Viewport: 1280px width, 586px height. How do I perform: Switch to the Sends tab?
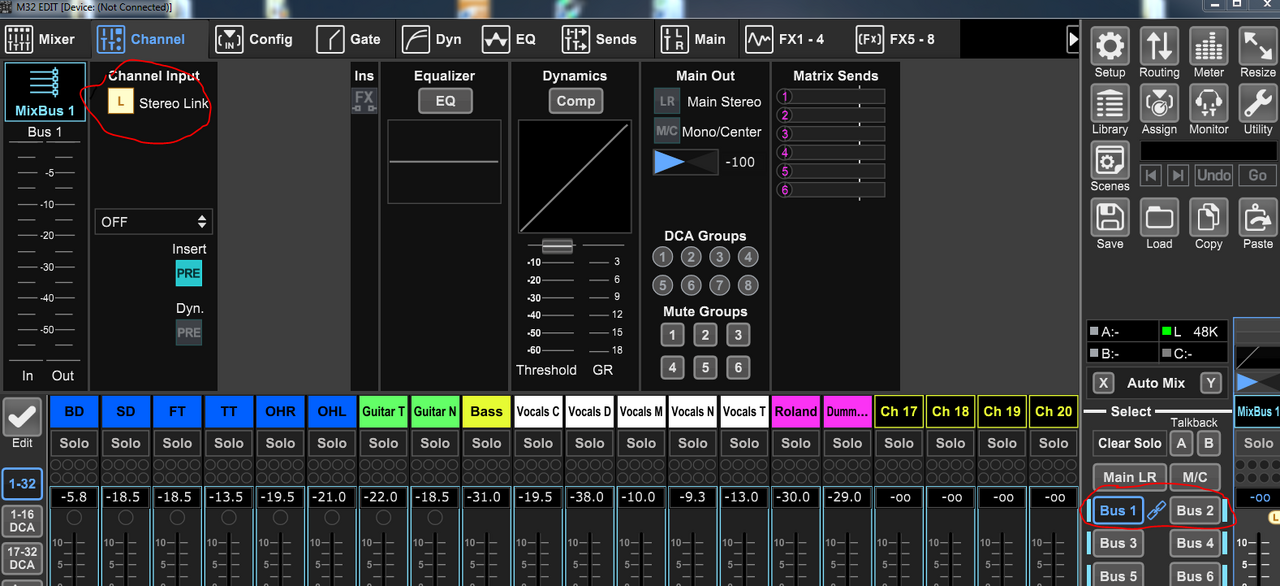599,40
